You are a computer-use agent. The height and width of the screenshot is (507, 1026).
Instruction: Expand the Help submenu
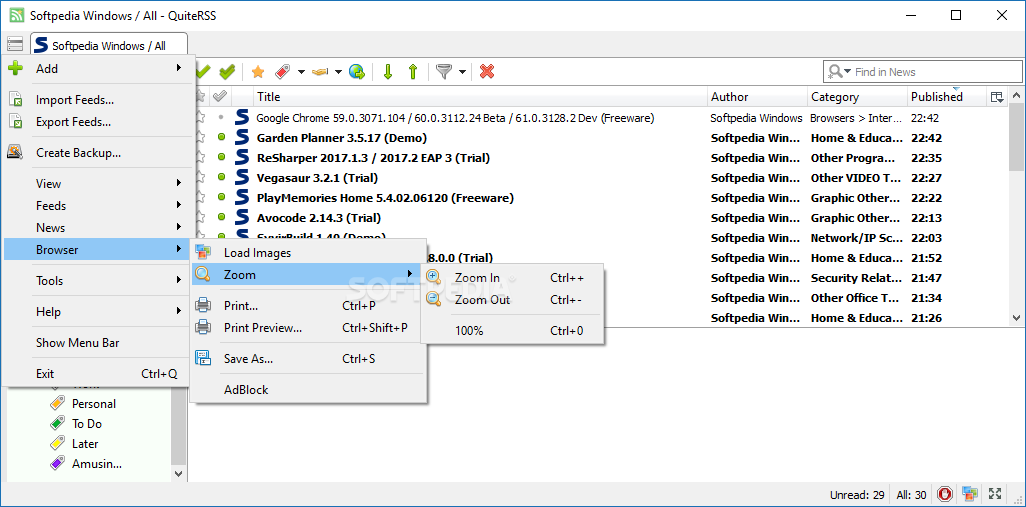[x=179, y=311]
